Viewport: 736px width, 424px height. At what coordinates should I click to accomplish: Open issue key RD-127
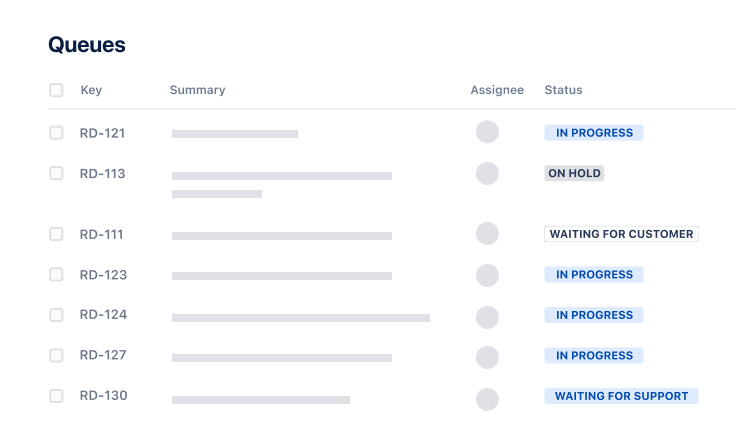pos(103,355)
